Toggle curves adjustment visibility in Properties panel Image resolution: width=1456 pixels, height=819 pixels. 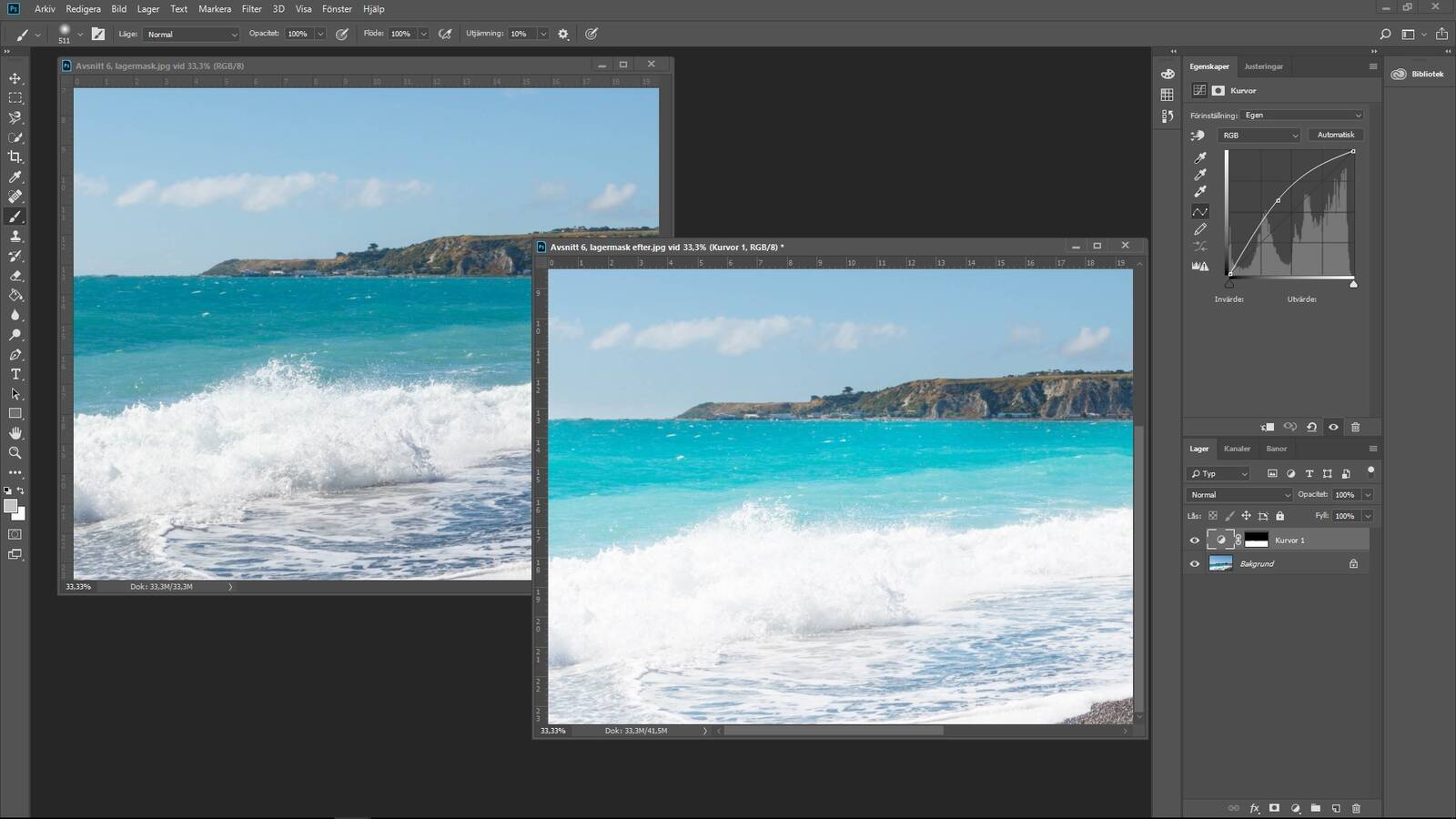coord(1333,428)
